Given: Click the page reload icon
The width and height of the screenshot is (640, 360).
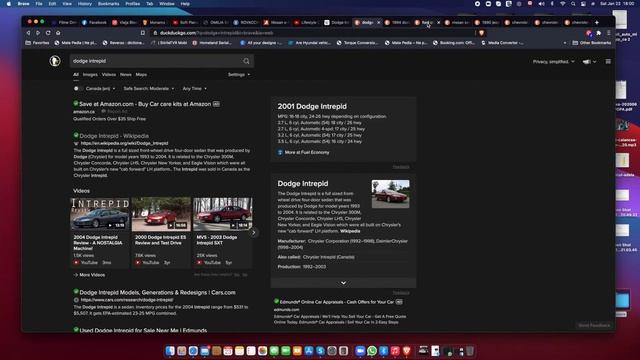Looking at the screenshot, I should [48, 33].
